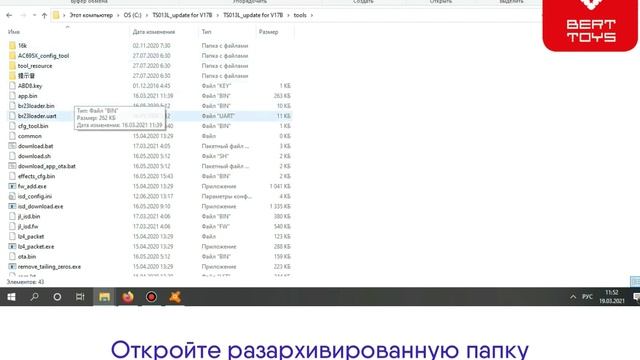Select the AC695X_config_tool folder icon
The width and height of the screenshot is (640, 360).
tap(12, 56)
